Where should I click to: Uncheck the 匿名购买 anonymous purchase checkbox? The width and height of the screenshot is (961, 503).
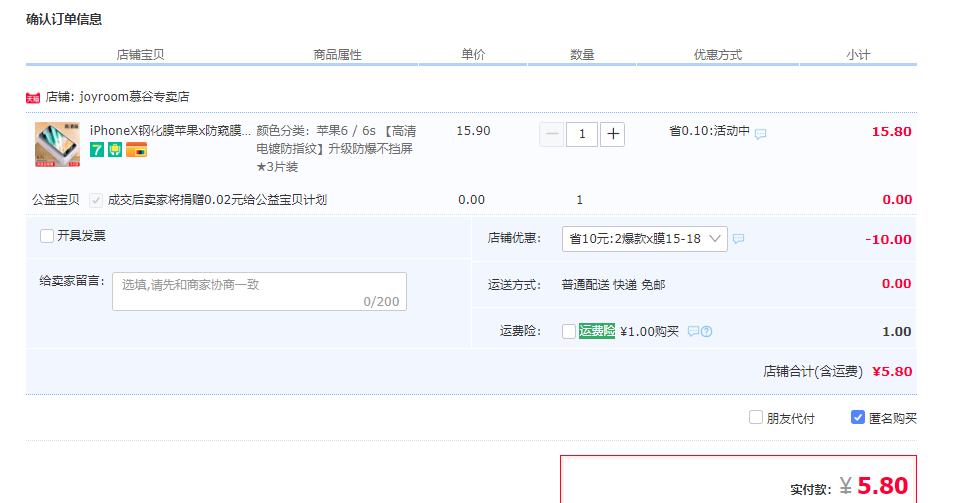click(x=858, y=418)
